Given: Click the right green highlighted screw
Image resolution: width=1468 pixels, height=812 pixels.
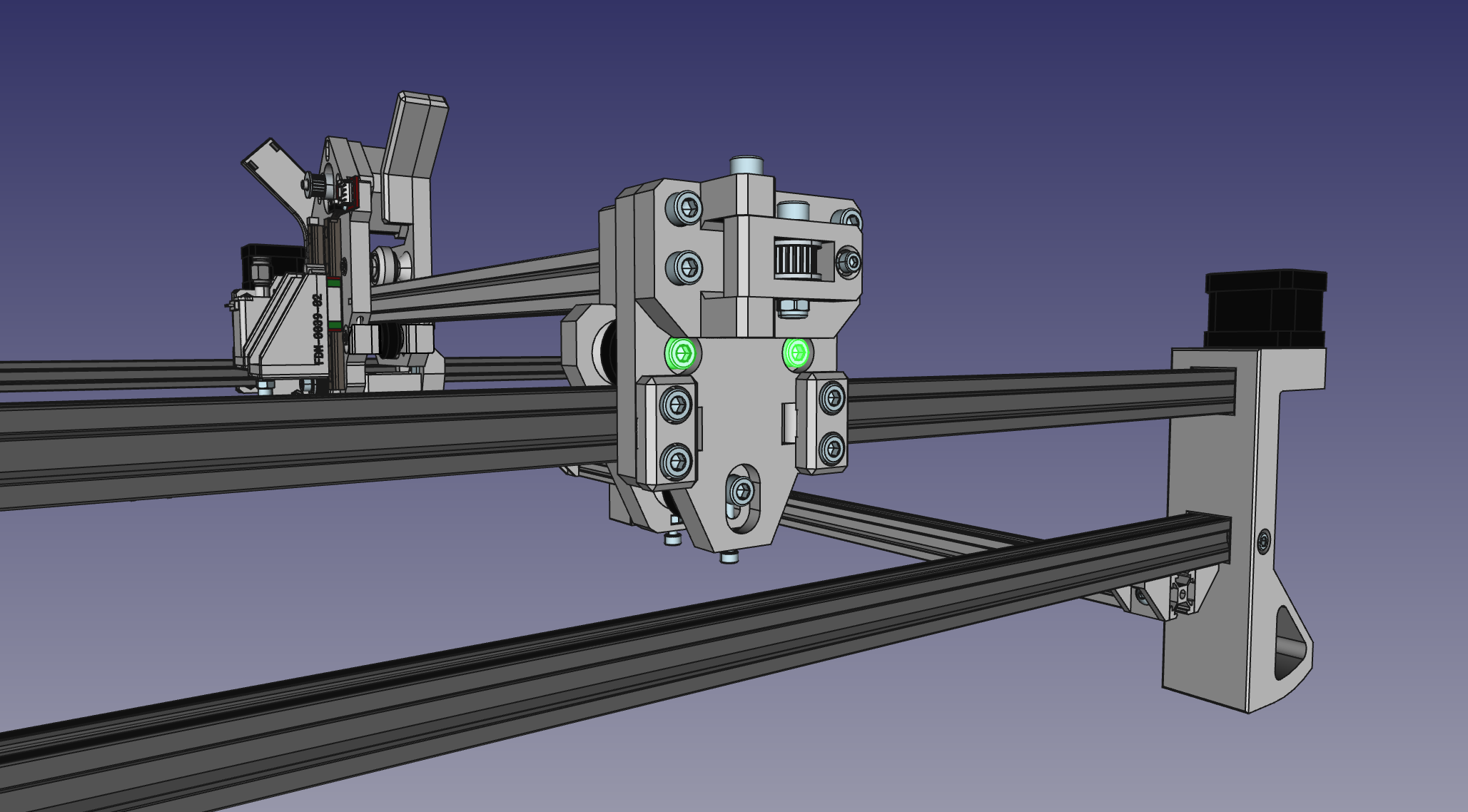Looking at the screenshot, I should 796,352.
